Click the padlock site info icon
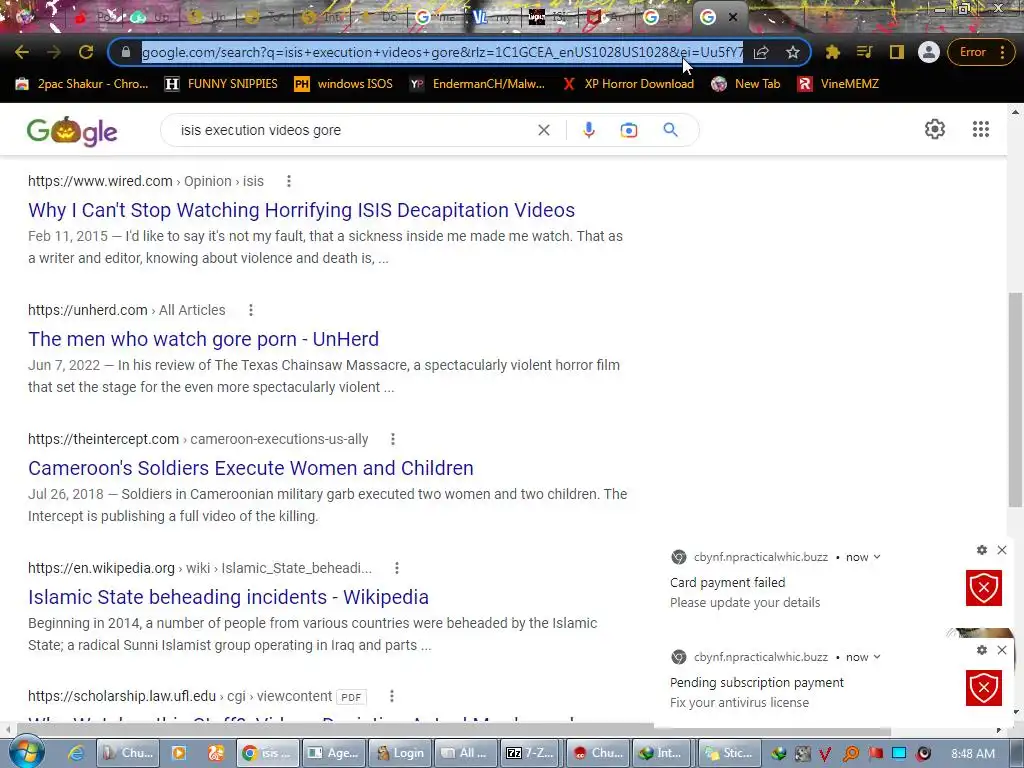Image resolution: width=1024 pixels, height=768 pixels. point(126,52)
